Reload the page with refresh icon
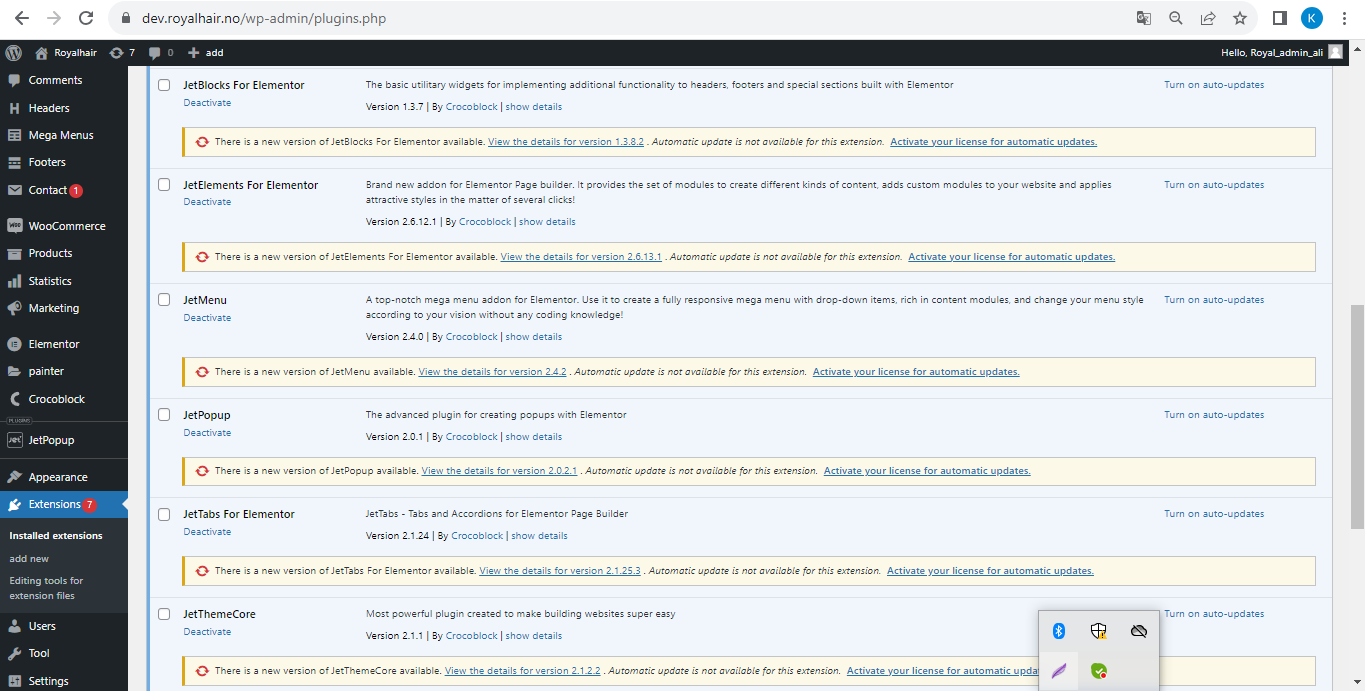Image resolution: width=1365 pixels, height=691 pixels. (x=86, y=18)
